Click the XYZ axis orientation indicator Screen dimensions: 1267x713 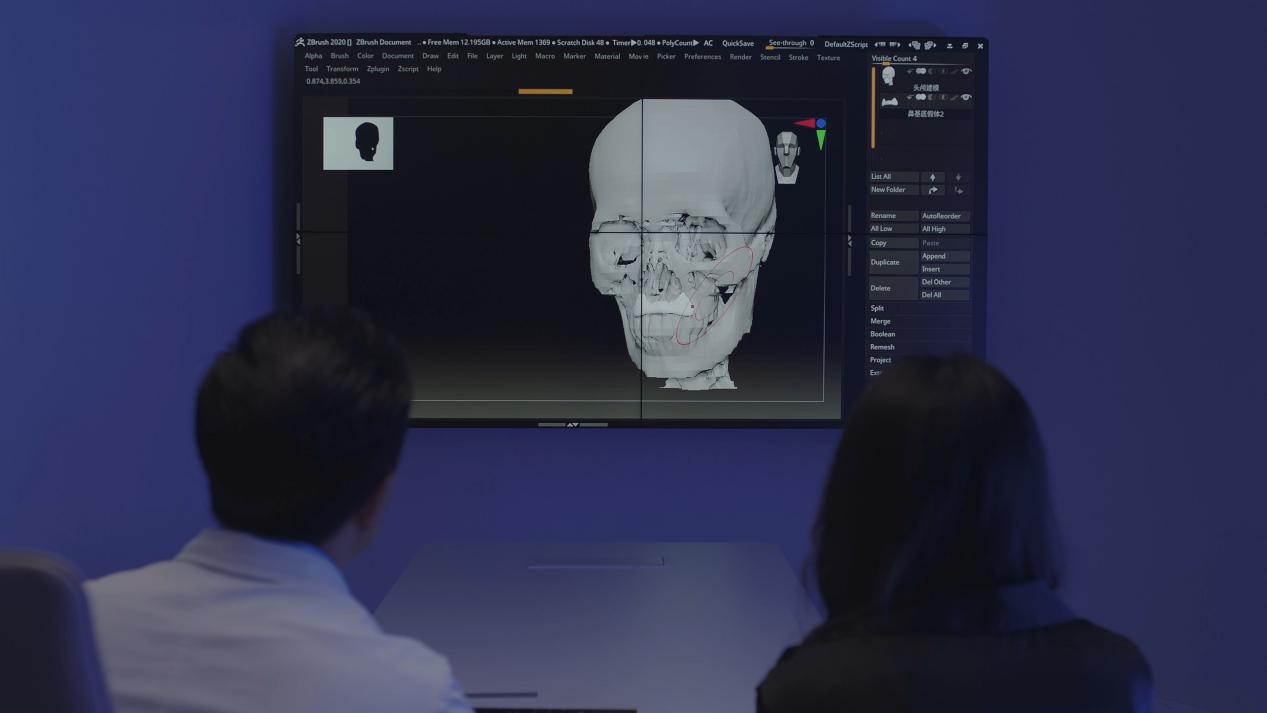click(814, 130)
